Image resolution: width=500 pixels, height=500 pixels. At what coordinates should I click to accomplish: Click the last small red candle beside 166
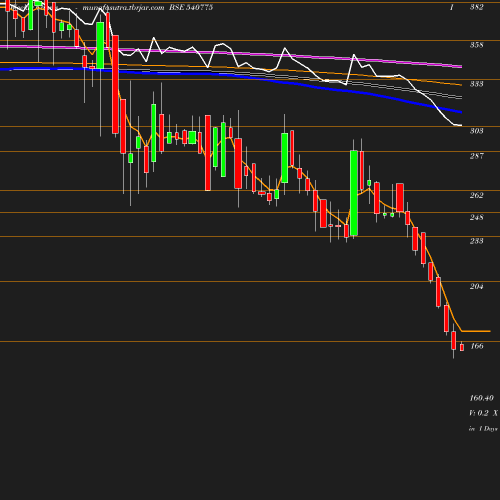coord(462,347)
